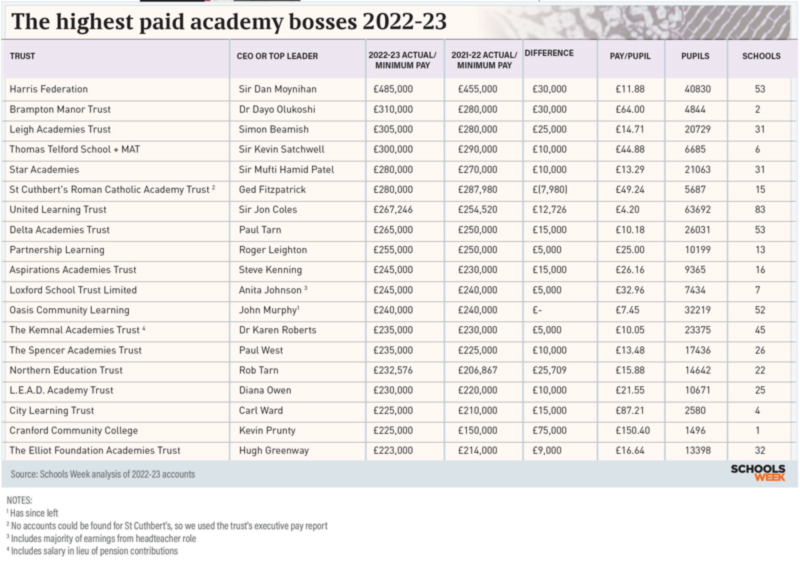Click the source line about Schools Week analysis

pos(103,474)
